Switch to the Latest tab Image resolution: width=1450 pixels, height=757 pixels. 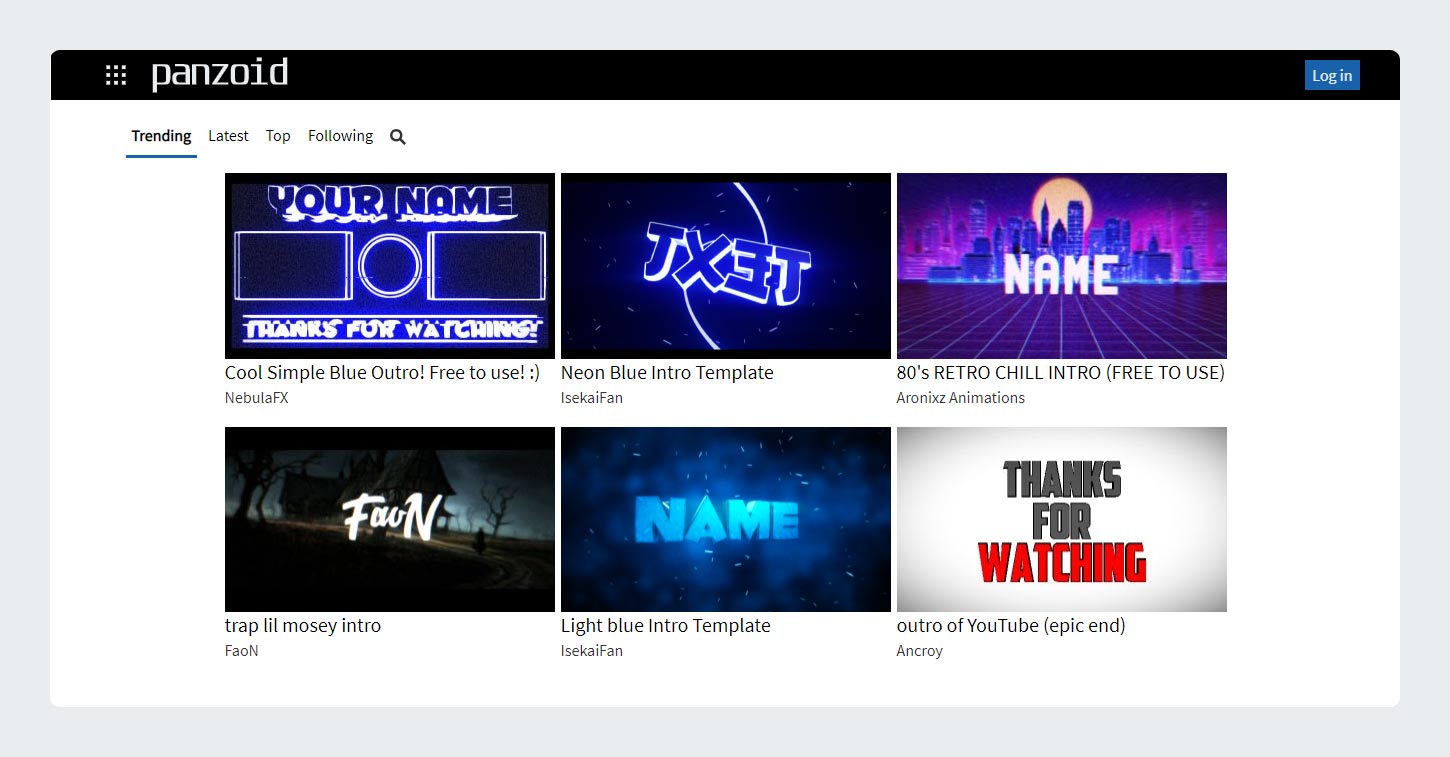(228, 136)
